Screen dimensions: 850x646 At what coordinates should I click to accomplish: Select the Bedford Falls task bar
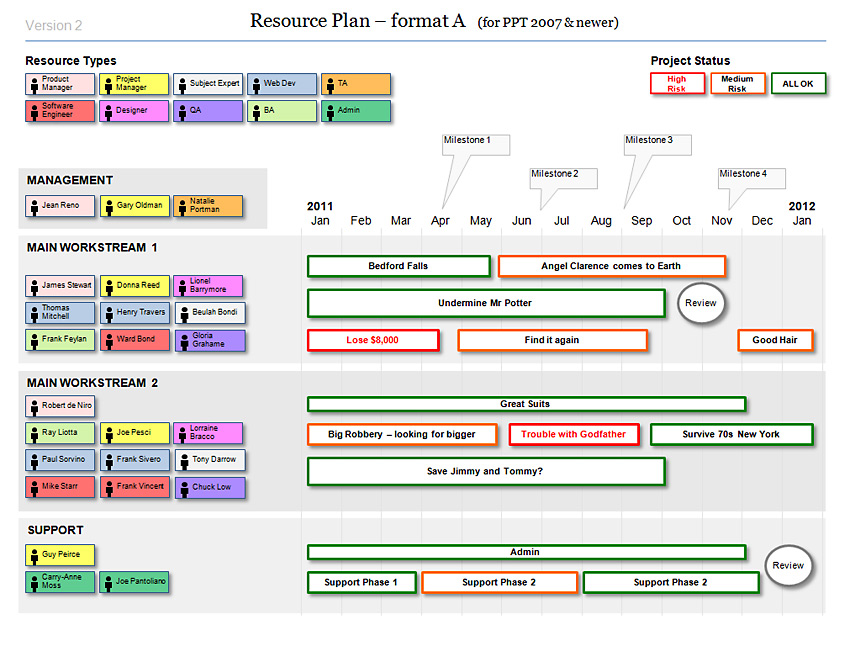(398, 266)
